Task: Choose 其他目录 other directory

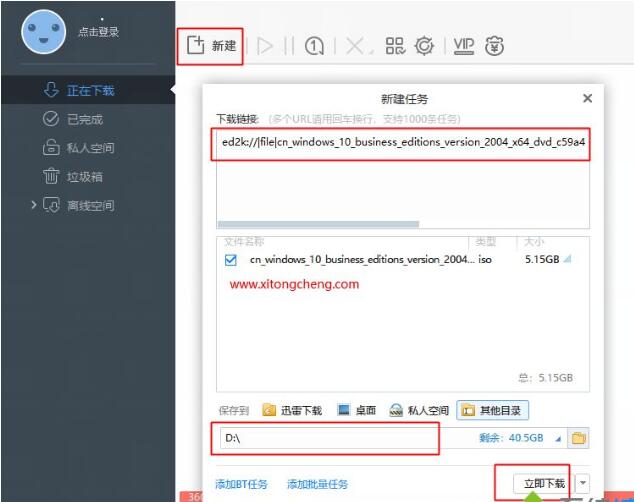Action: click(492, 410)
